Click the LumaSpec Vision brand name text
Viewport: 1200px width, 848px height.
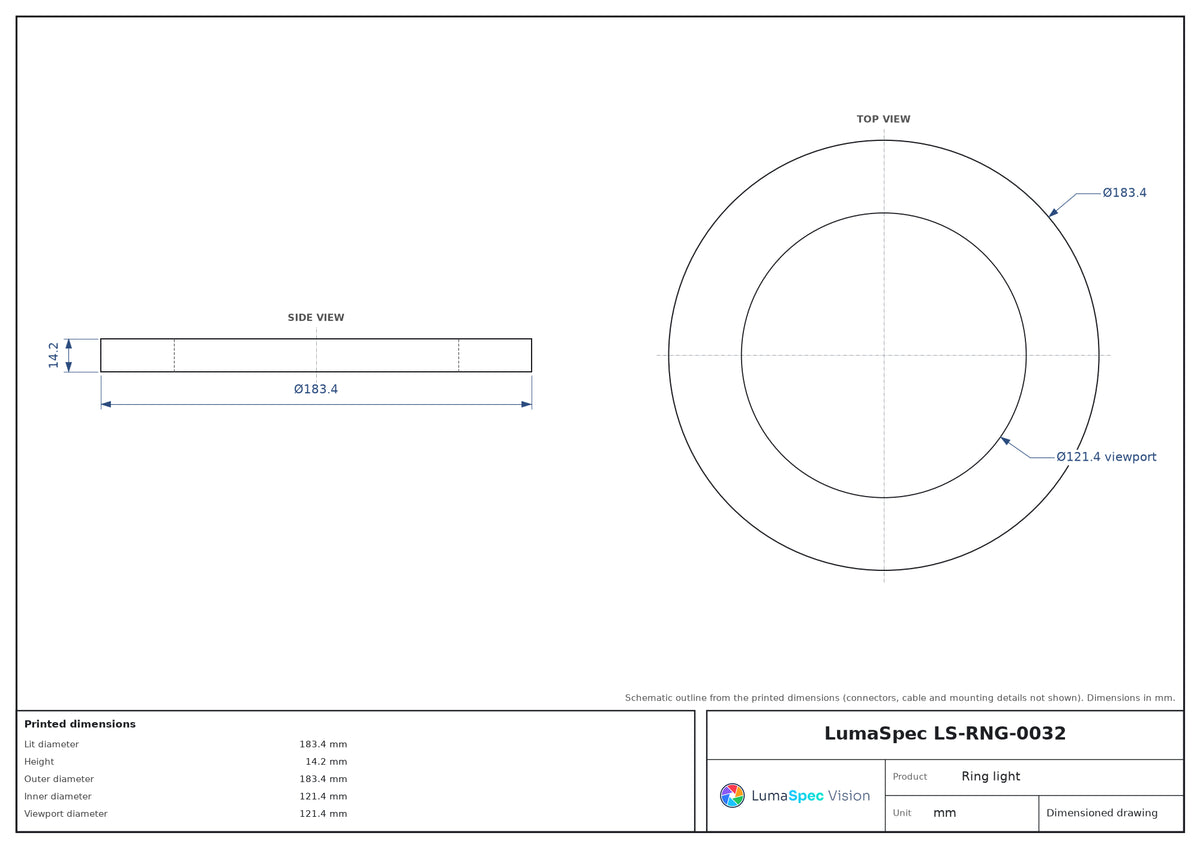click(x=810, y=796)
